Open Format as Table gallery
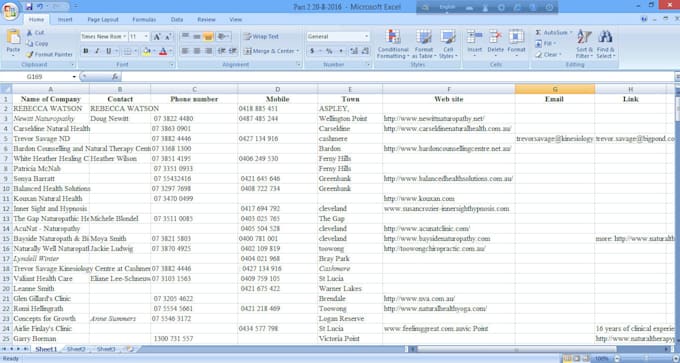Viewport: 680px width, 363px height. click(x=423, y=44)
